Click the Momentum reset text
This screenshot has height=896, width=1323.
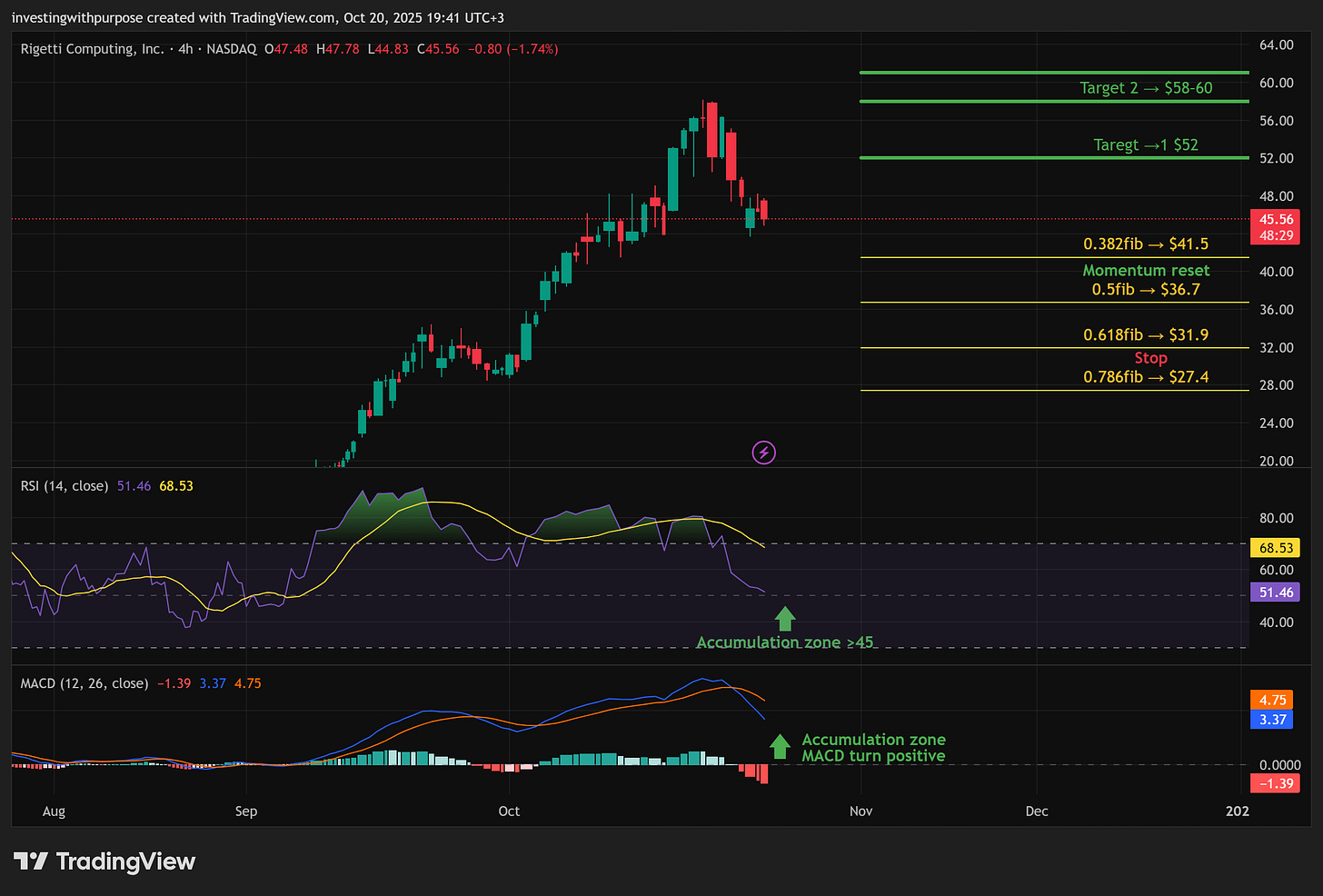[x=1146, y=271]
